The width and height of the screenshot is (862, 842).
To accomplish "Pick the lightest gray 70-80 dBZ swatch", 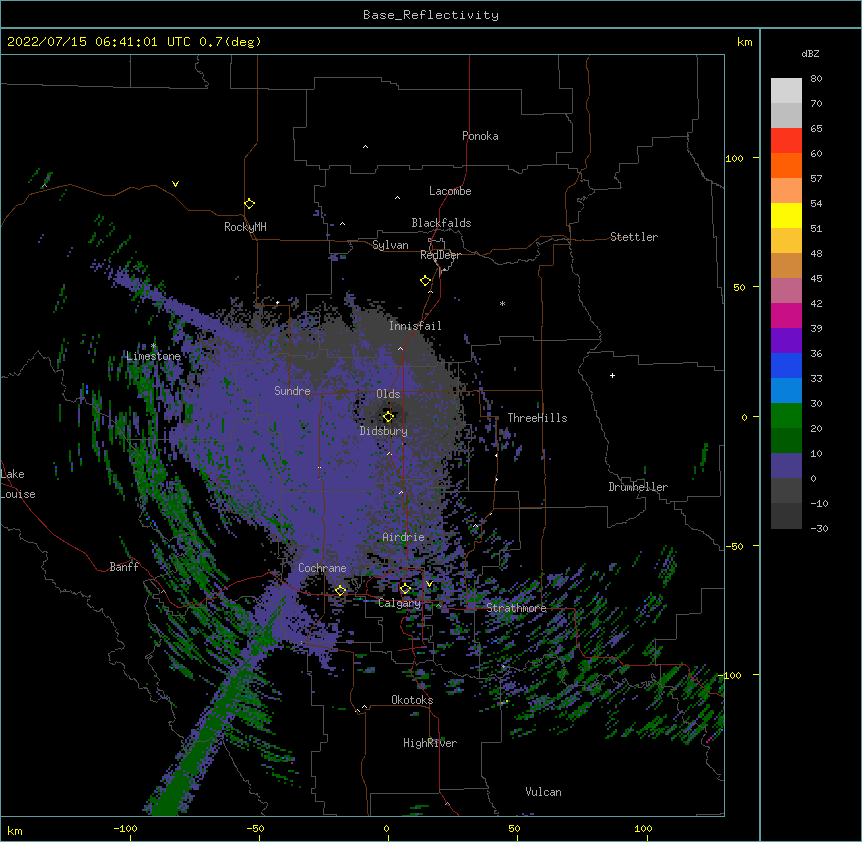I will pyautogui.click(x=786, y=91).
